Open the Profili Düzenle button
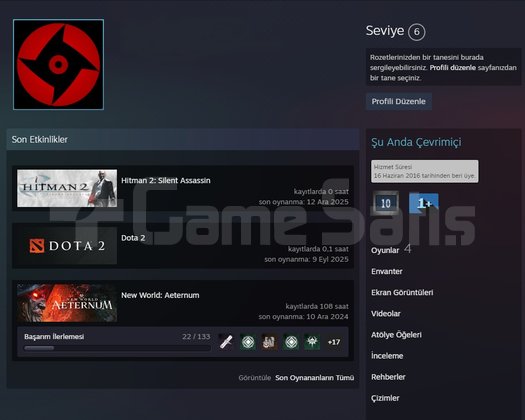Viewport: 525px width, 420px height. point(398,101)
